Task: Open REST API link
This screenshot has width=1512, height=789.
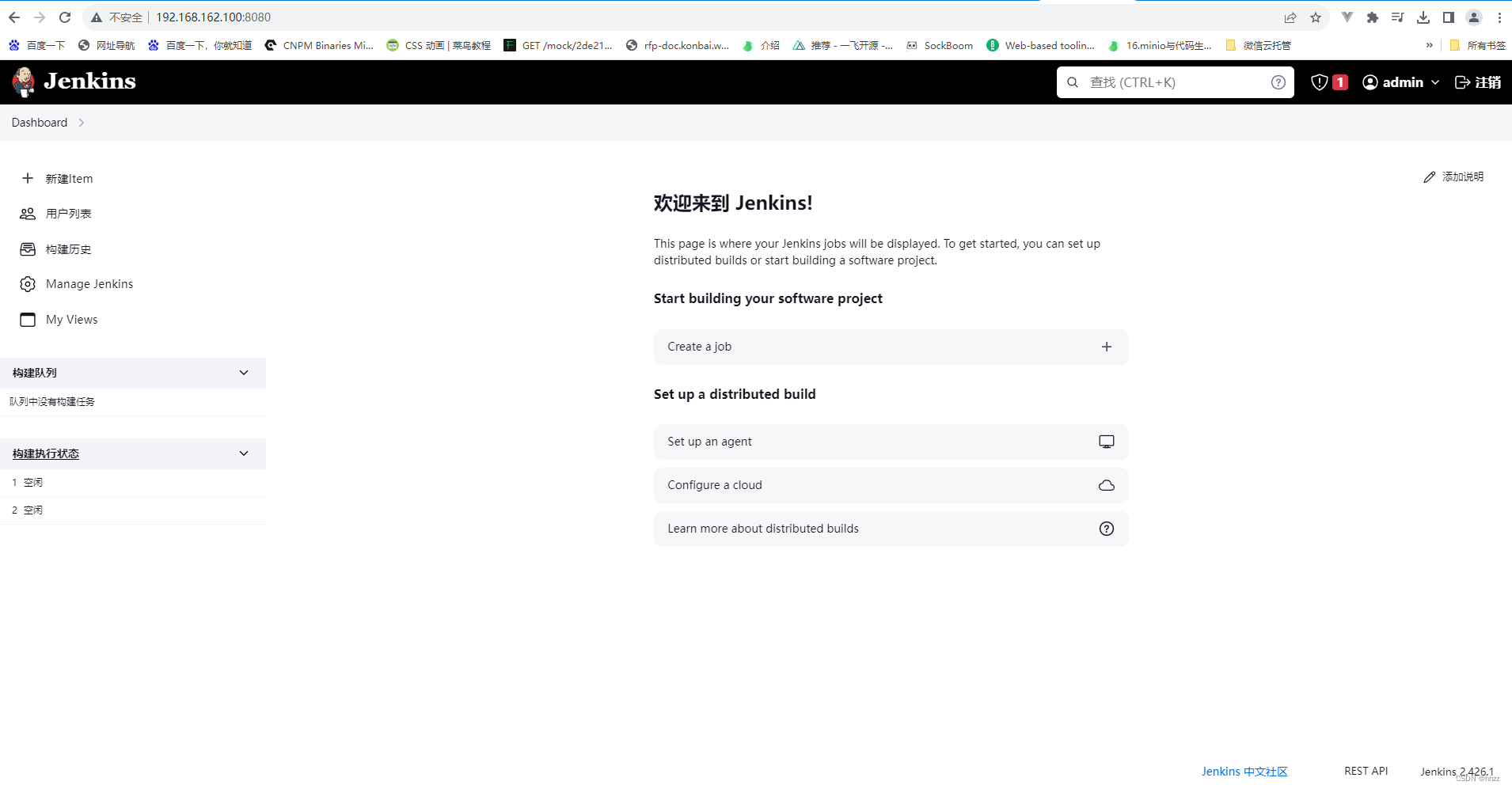Action: 1366,771
